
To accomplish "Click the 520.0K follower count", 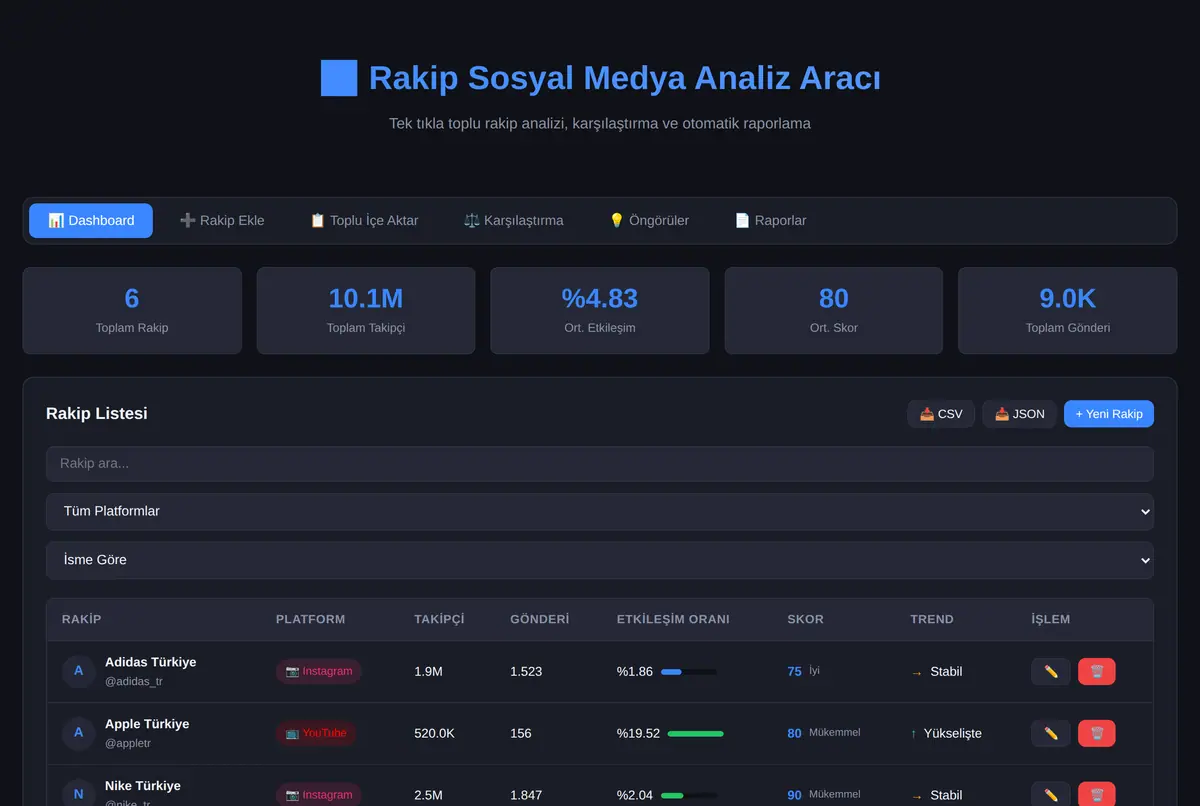I will coord(435,733).
